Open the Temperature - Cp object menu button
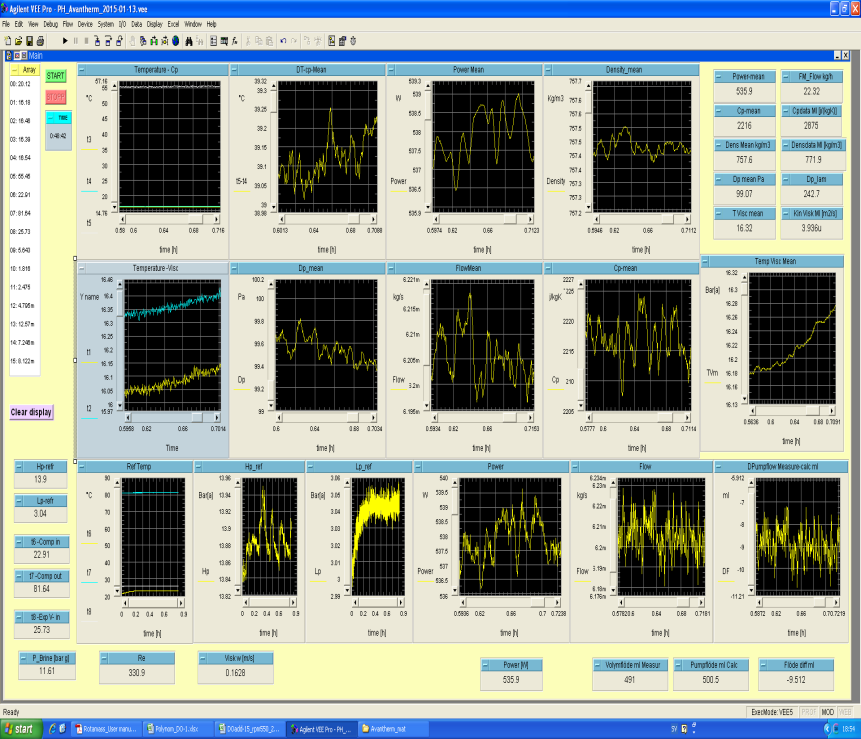This screenshot has width=861, height=739. 82,70
